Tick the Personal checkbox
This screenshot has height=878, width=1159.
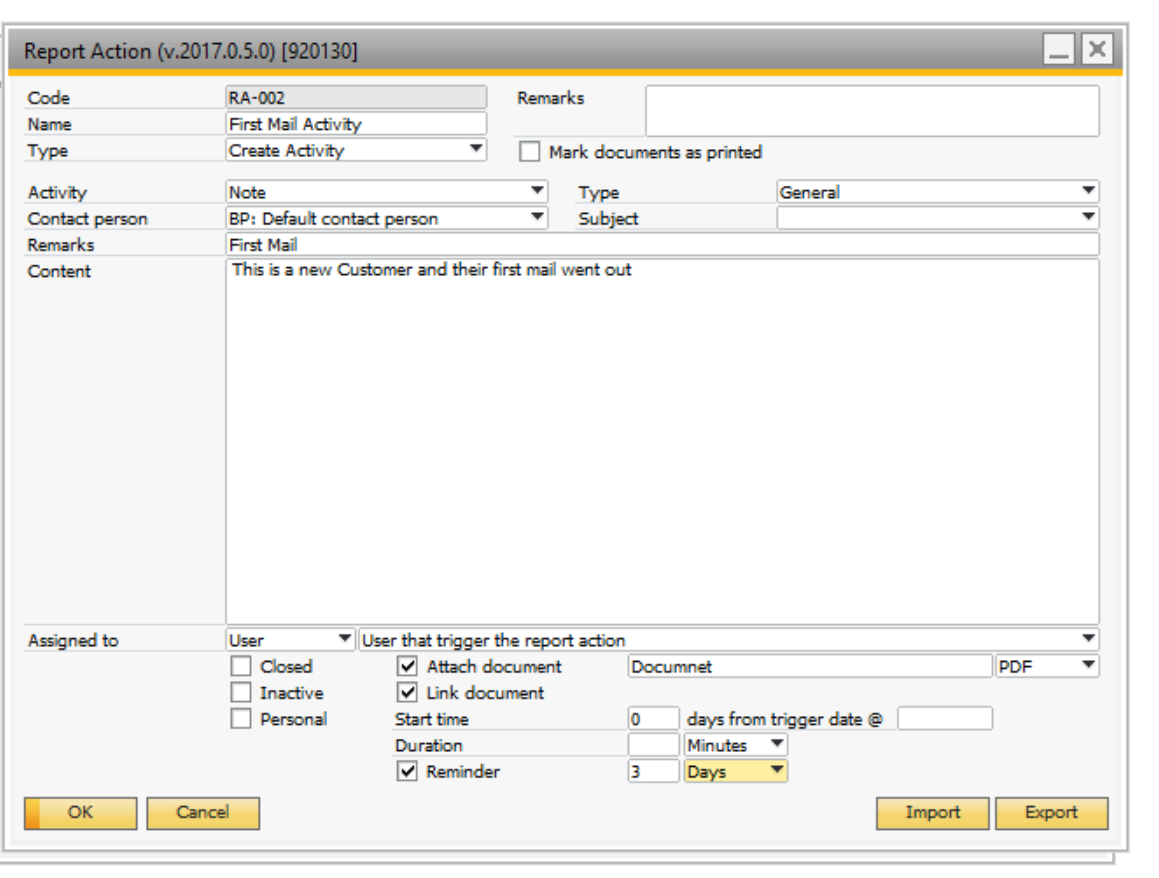point(240,718)
